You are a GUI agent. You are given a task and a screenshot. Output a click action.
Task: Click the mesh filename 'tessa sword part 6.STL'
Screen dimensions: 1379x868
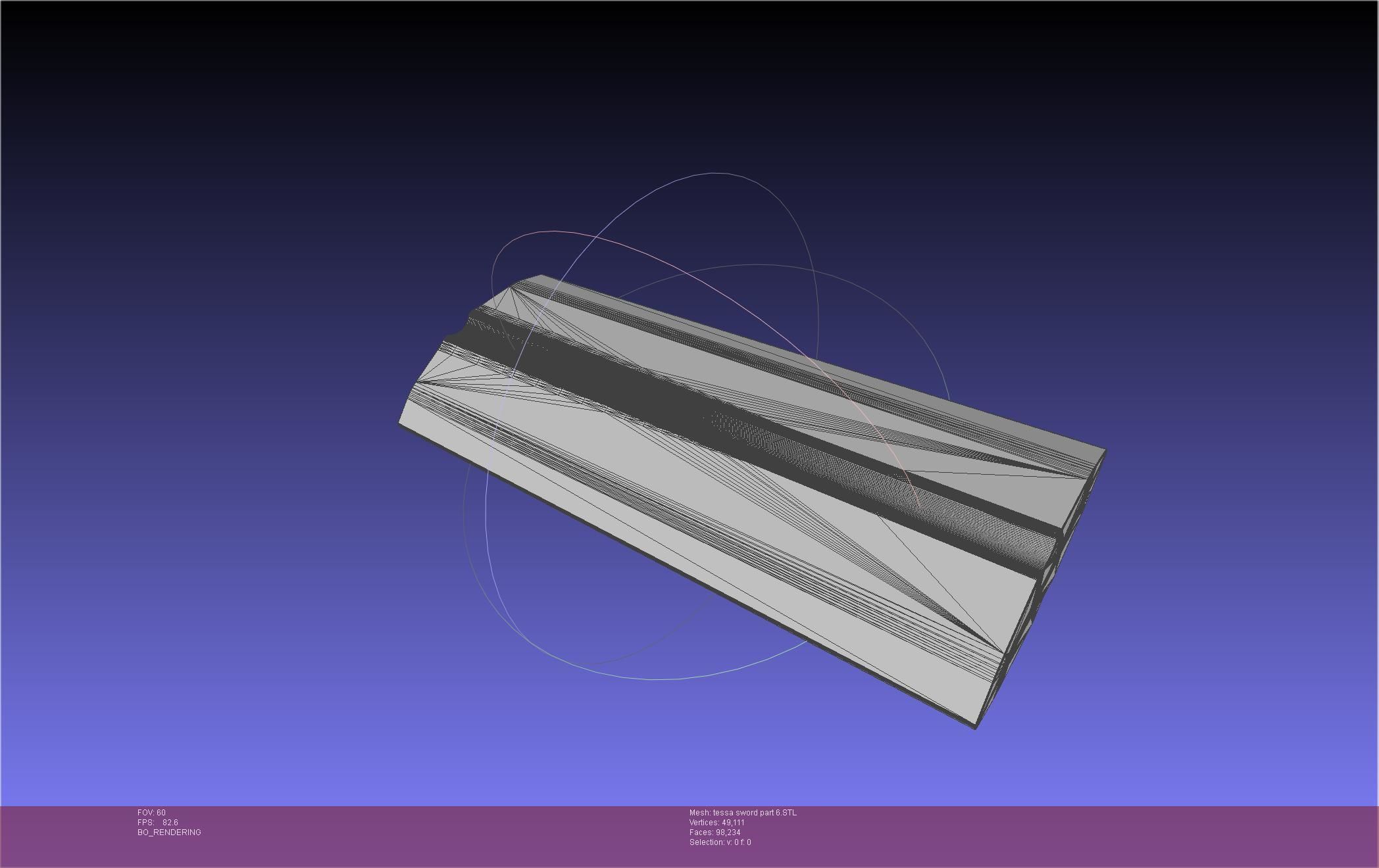coord(754,813)
